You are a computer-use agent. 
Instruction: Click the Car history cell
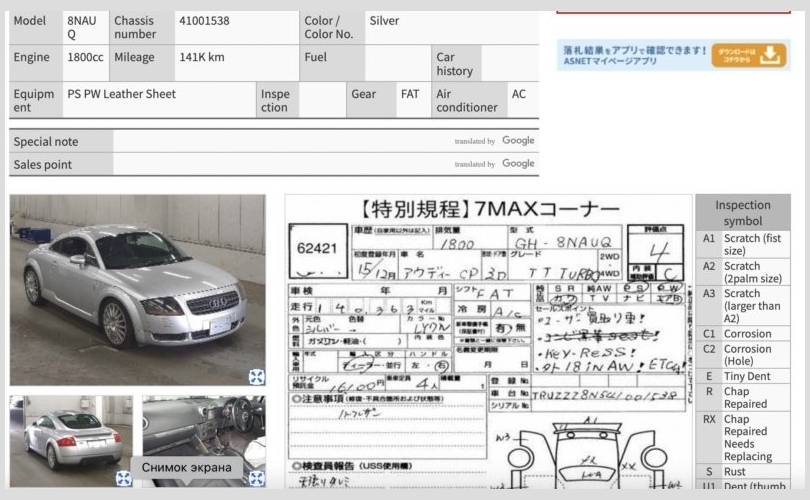[455, 64]
